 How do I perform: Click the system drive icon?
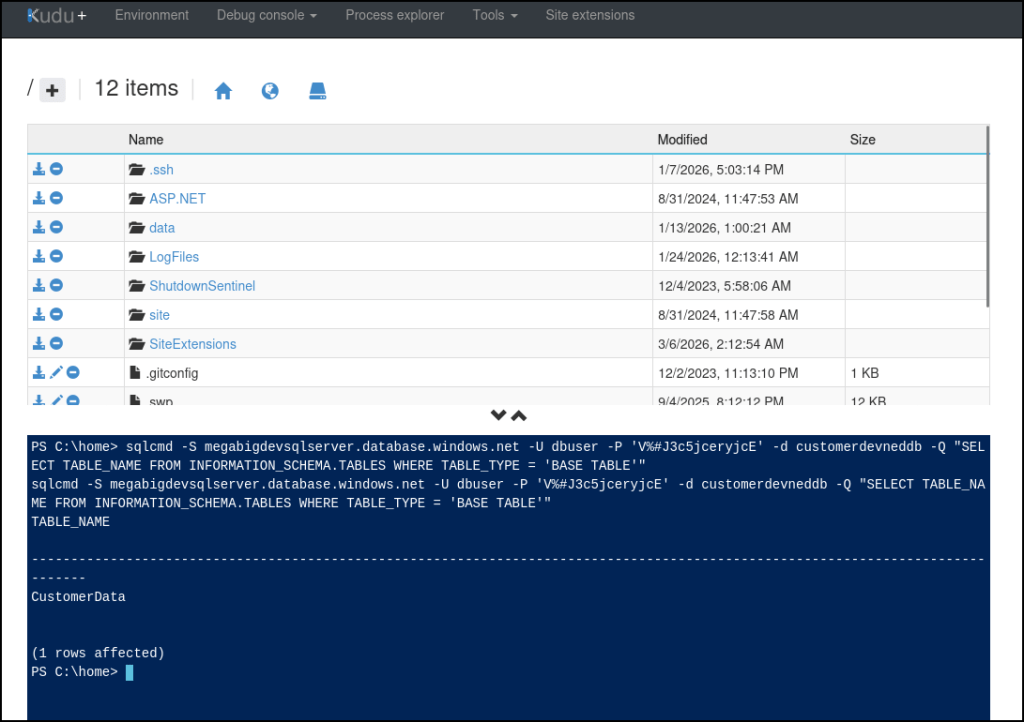pos(318,91)
